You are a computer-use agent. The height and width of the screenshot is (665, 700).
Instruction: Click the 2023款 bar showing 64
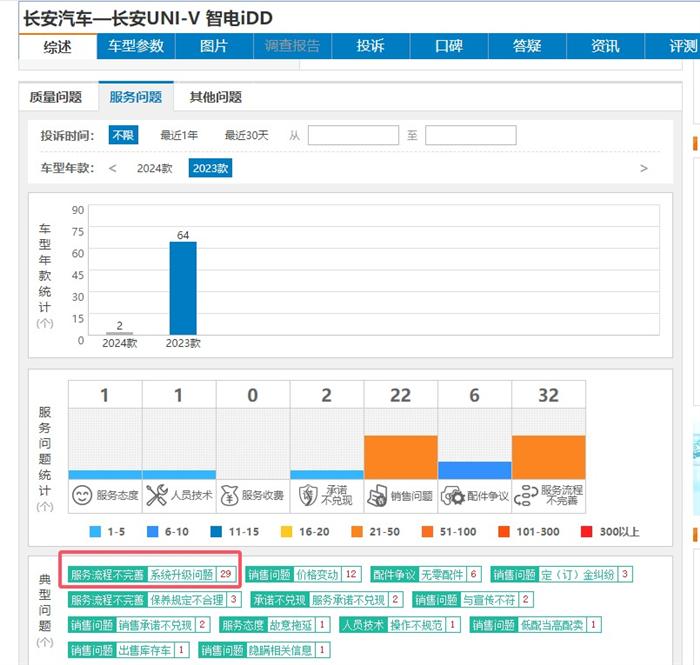(x=183, y=288)
